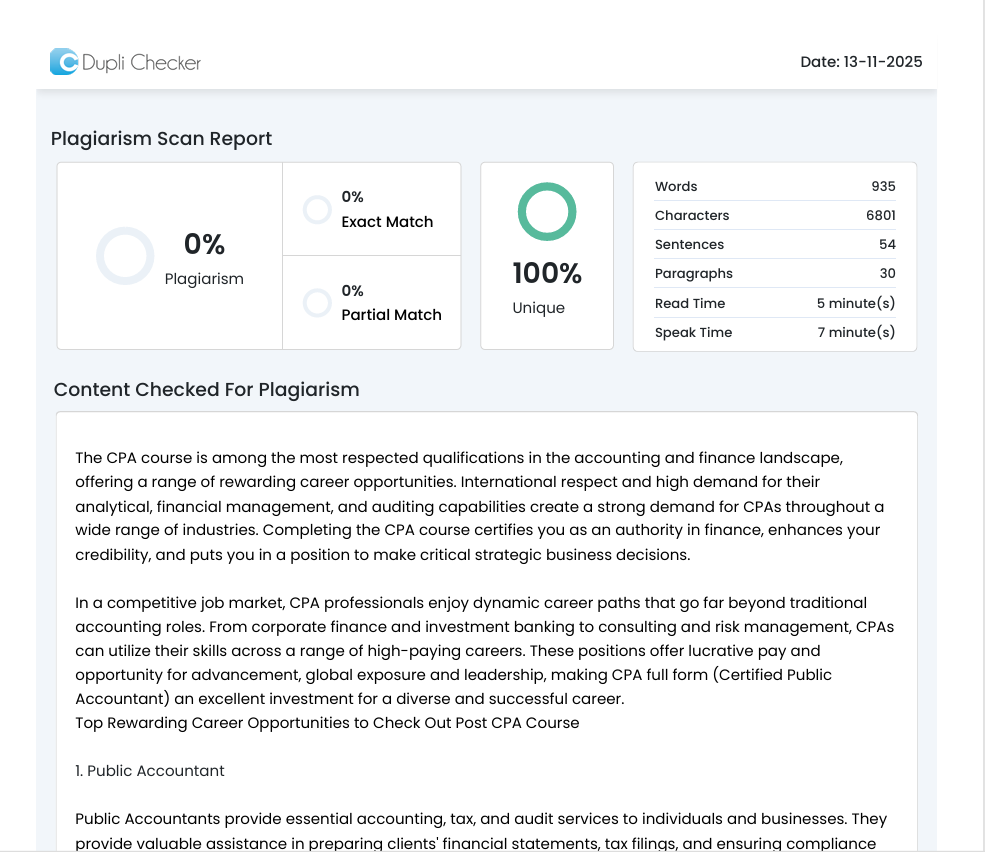Viewport: 985px width, 852px height.
Task: Select the Plagiarism Scan Report heading
Action: point(161,139)
